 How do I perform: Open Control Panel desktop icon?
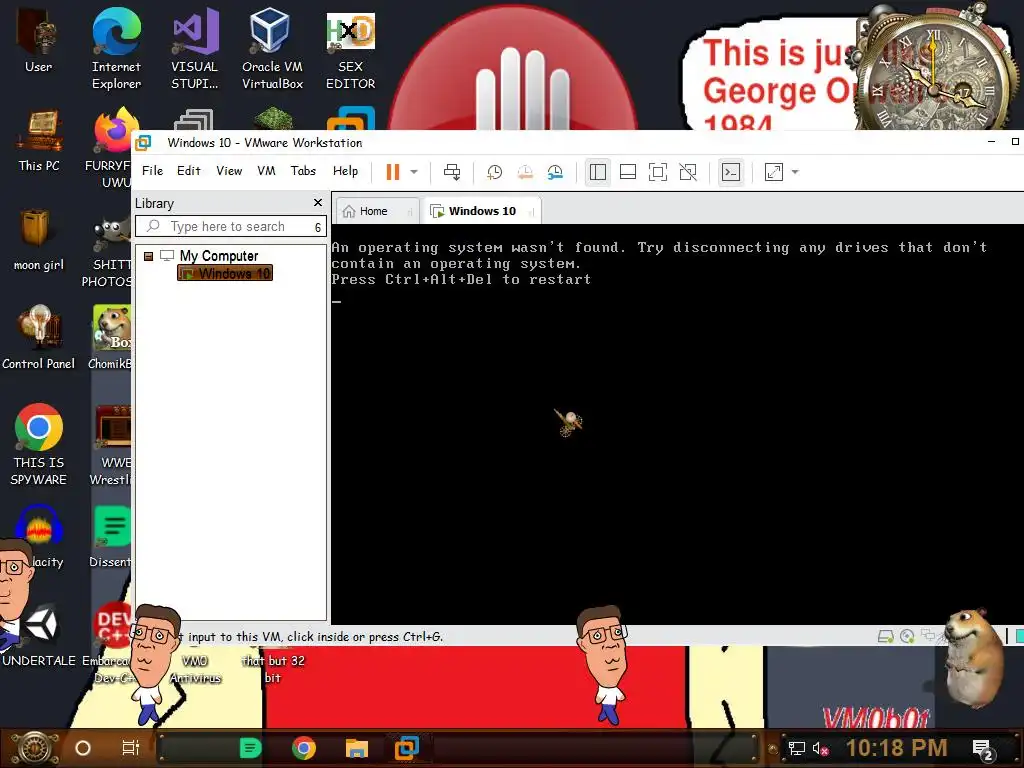39,338
